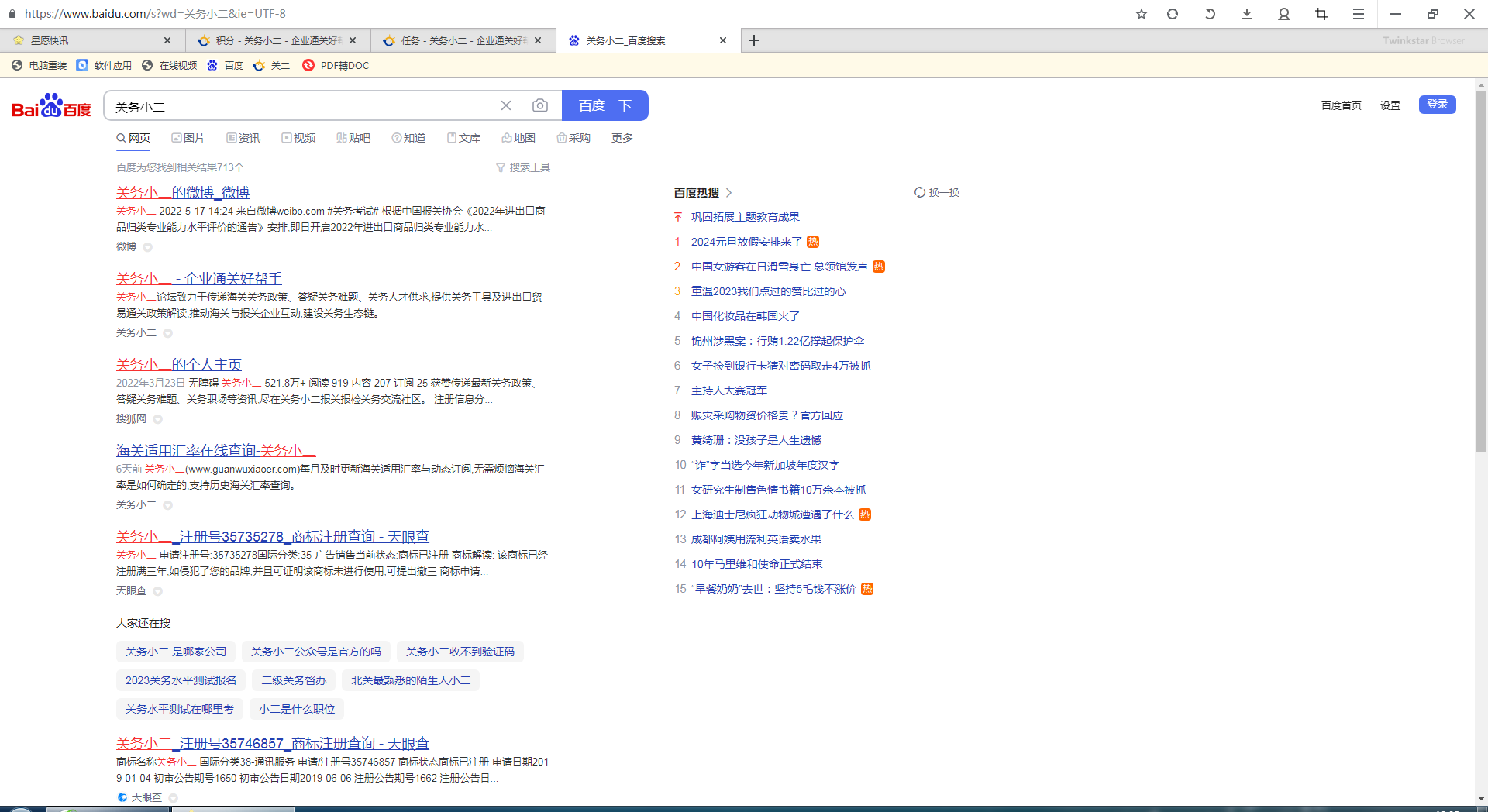The width and height of the screenshot is (1488, 812).
Task: Select the 地图 search category
Action: [x=518, y=138]
